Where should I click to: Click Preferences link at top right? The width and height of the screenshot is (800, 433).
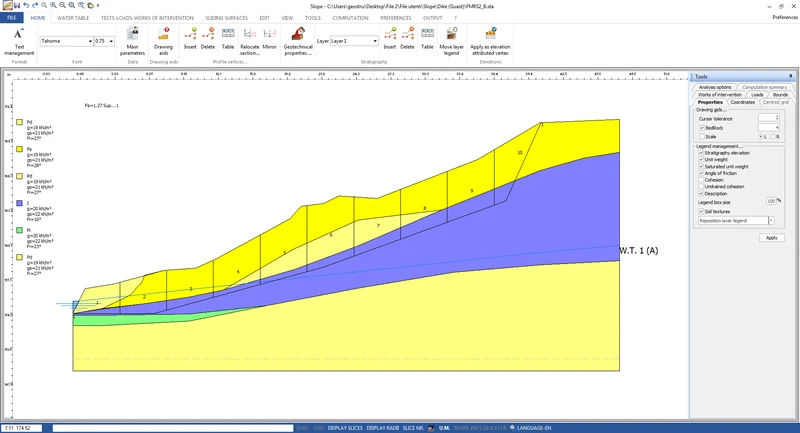785,17
